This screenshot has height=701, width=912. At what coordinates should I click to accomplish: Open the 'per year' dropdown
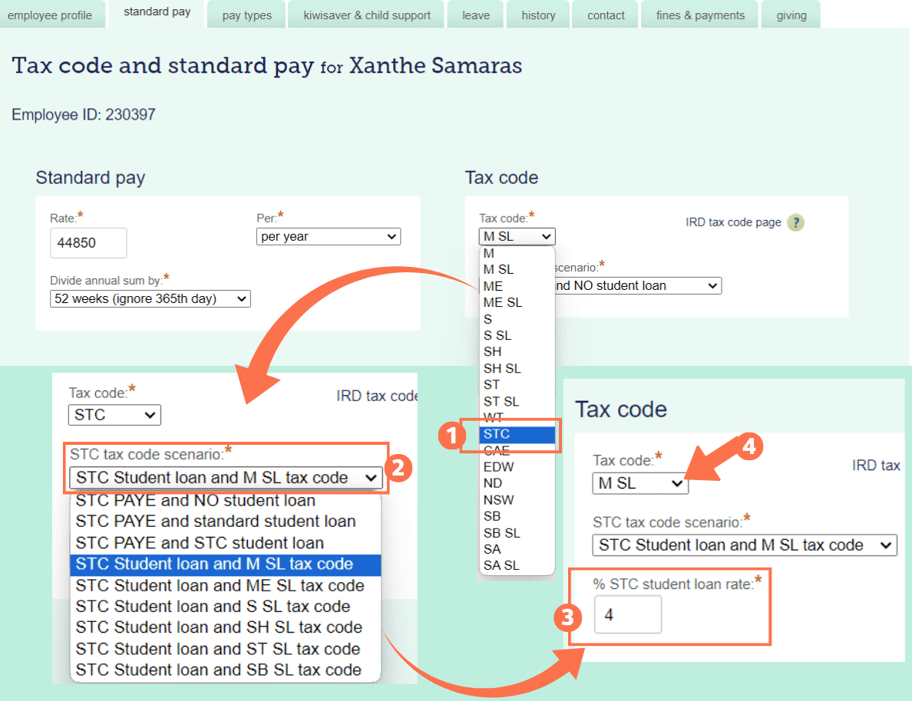click(328, 236)
